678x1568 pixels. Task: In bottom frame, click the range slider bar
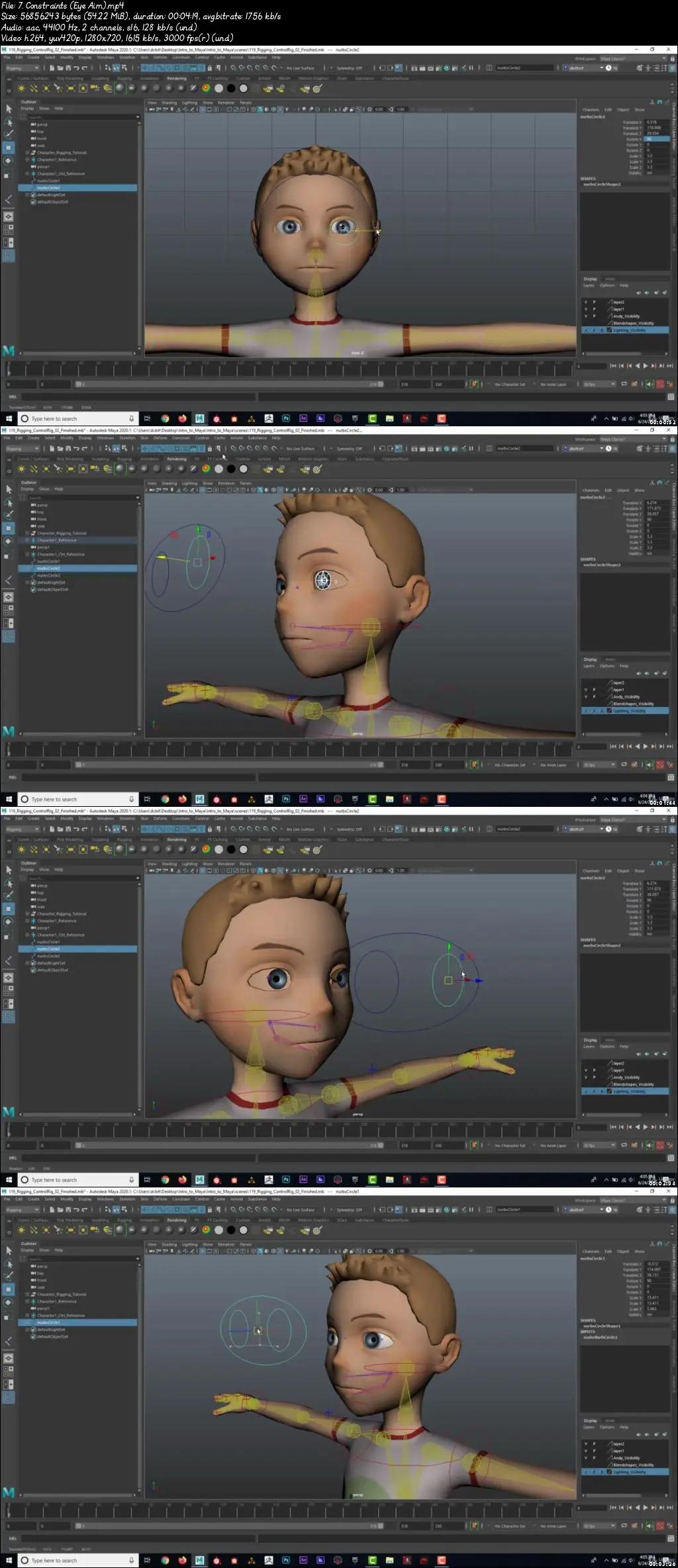pyautogui.click(x=228, y=1526)
